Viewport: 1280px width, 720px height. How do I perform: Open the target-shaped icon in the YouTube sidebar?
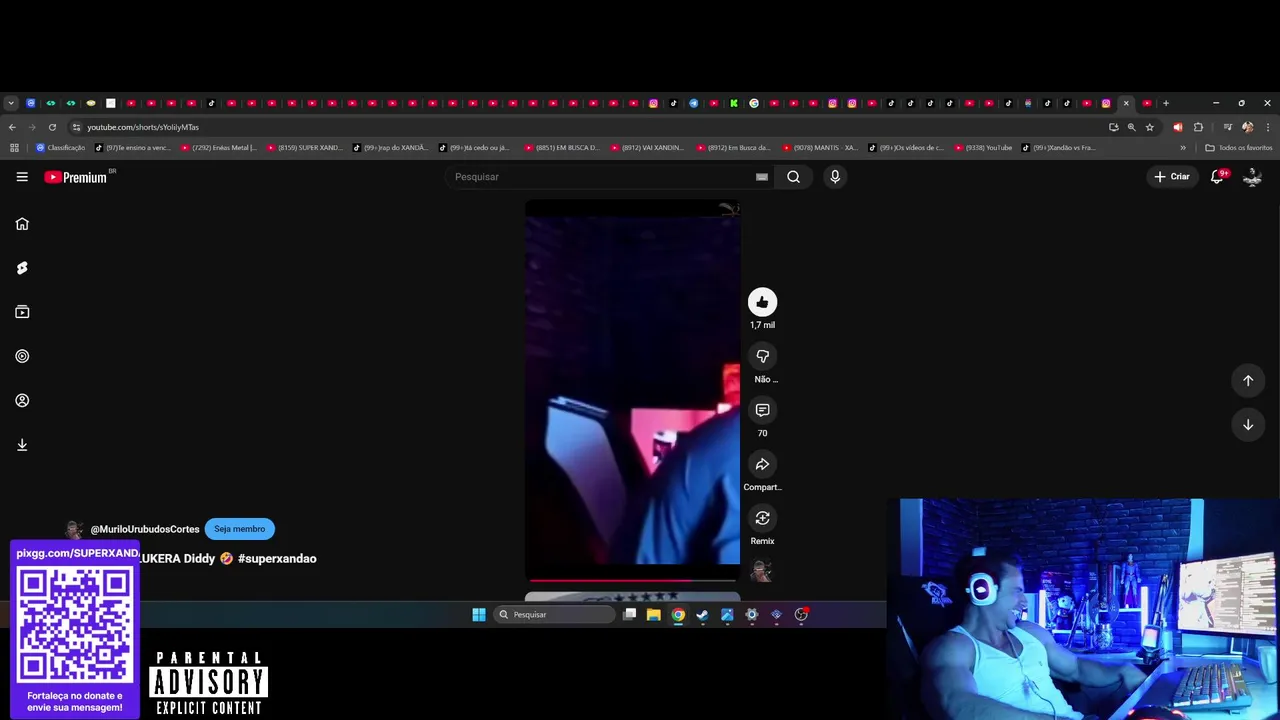[22, 356]
